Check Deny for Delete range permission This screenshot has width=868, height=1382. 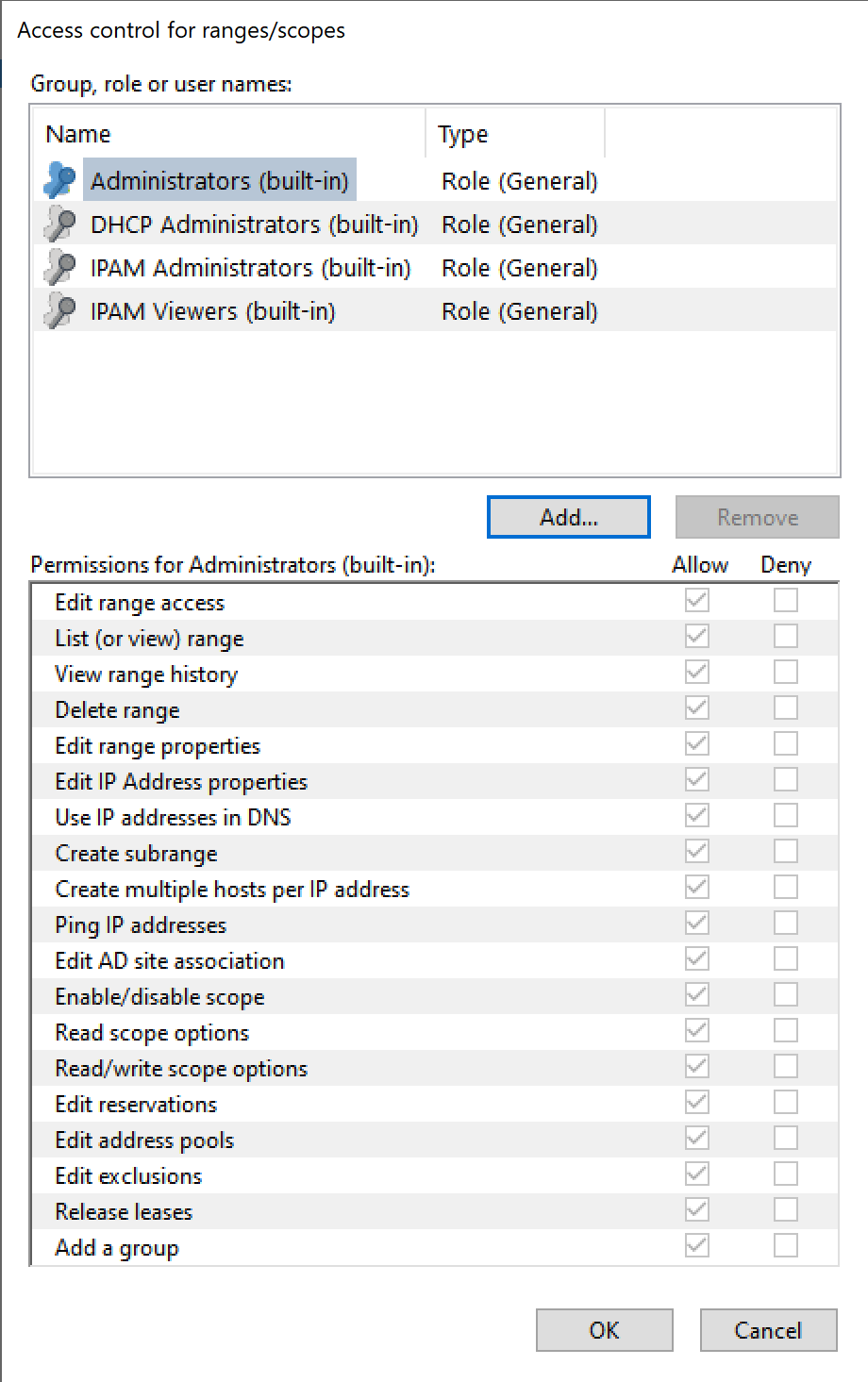click(x=785, y=708)
